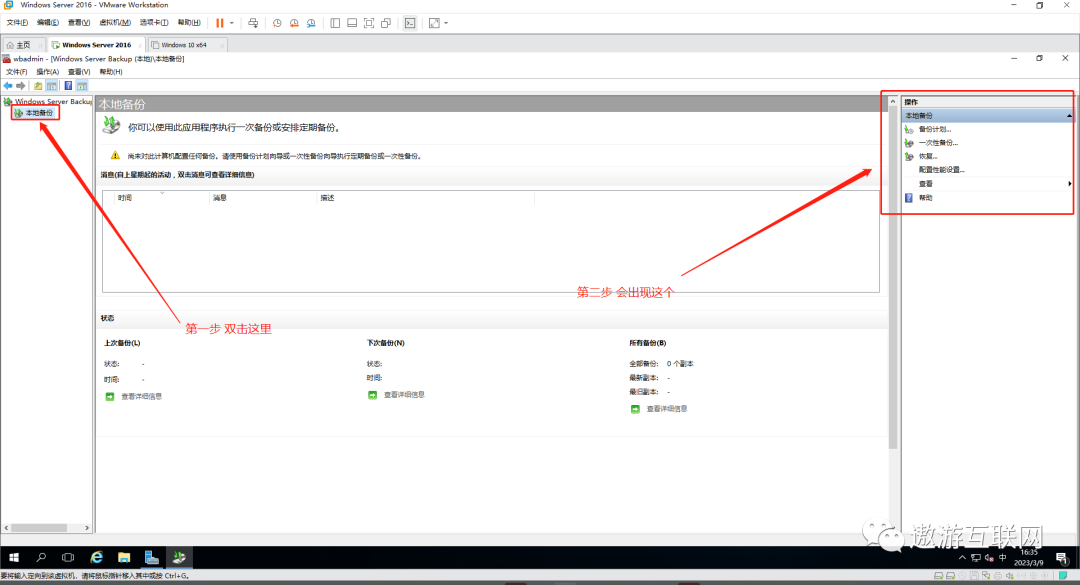The width and height of the screenshot is (1080, 585).
Task: Launch Internet Explorer from the taskbar
Action: coord(96,557)
